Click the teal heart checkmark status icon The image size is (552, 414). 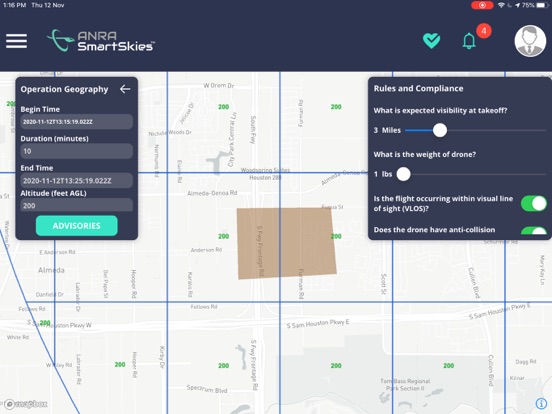point(431,40)
